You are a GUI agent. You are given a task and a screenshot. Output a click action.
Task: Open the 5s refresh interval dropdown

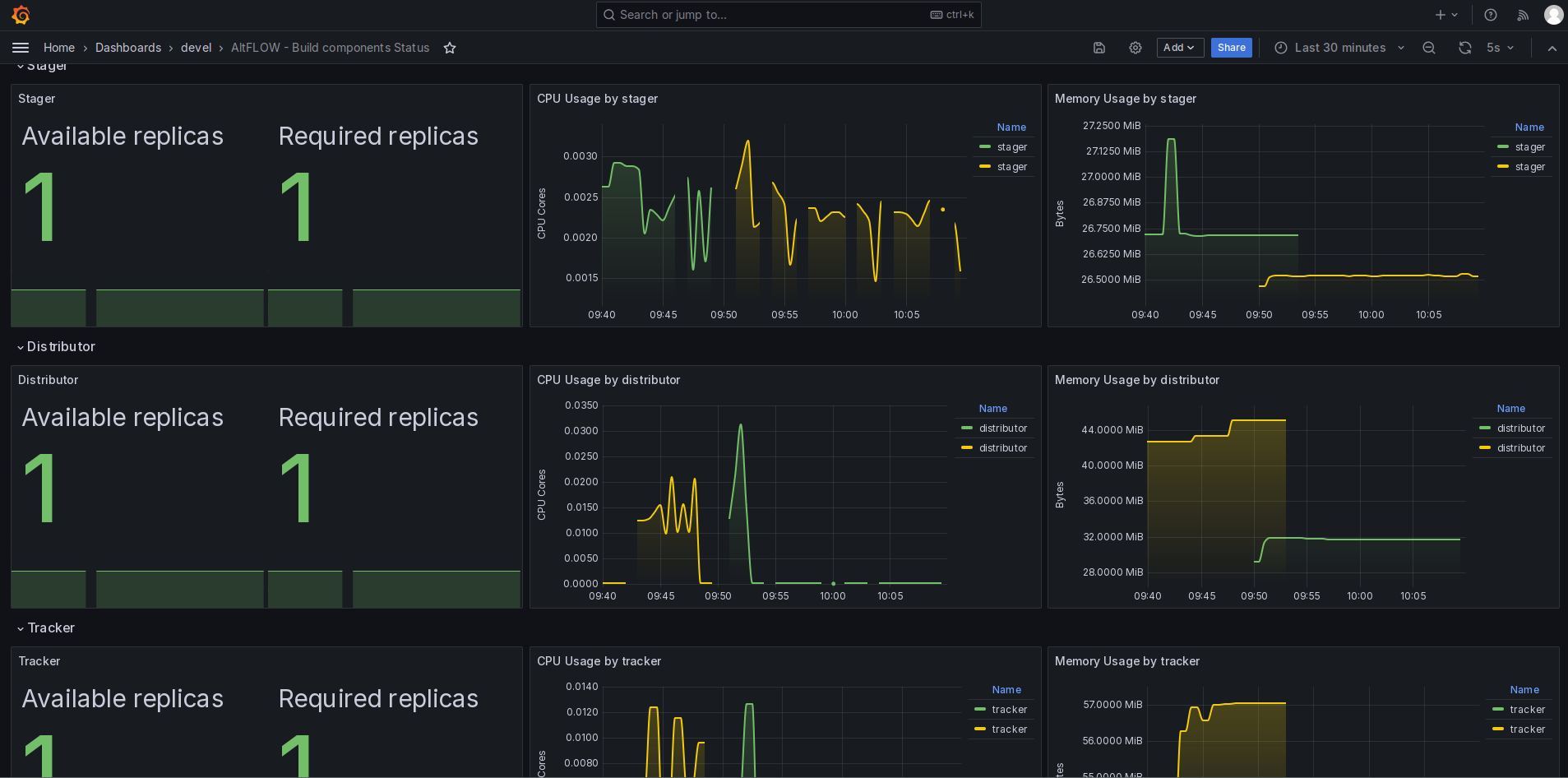coord(1500,48)
